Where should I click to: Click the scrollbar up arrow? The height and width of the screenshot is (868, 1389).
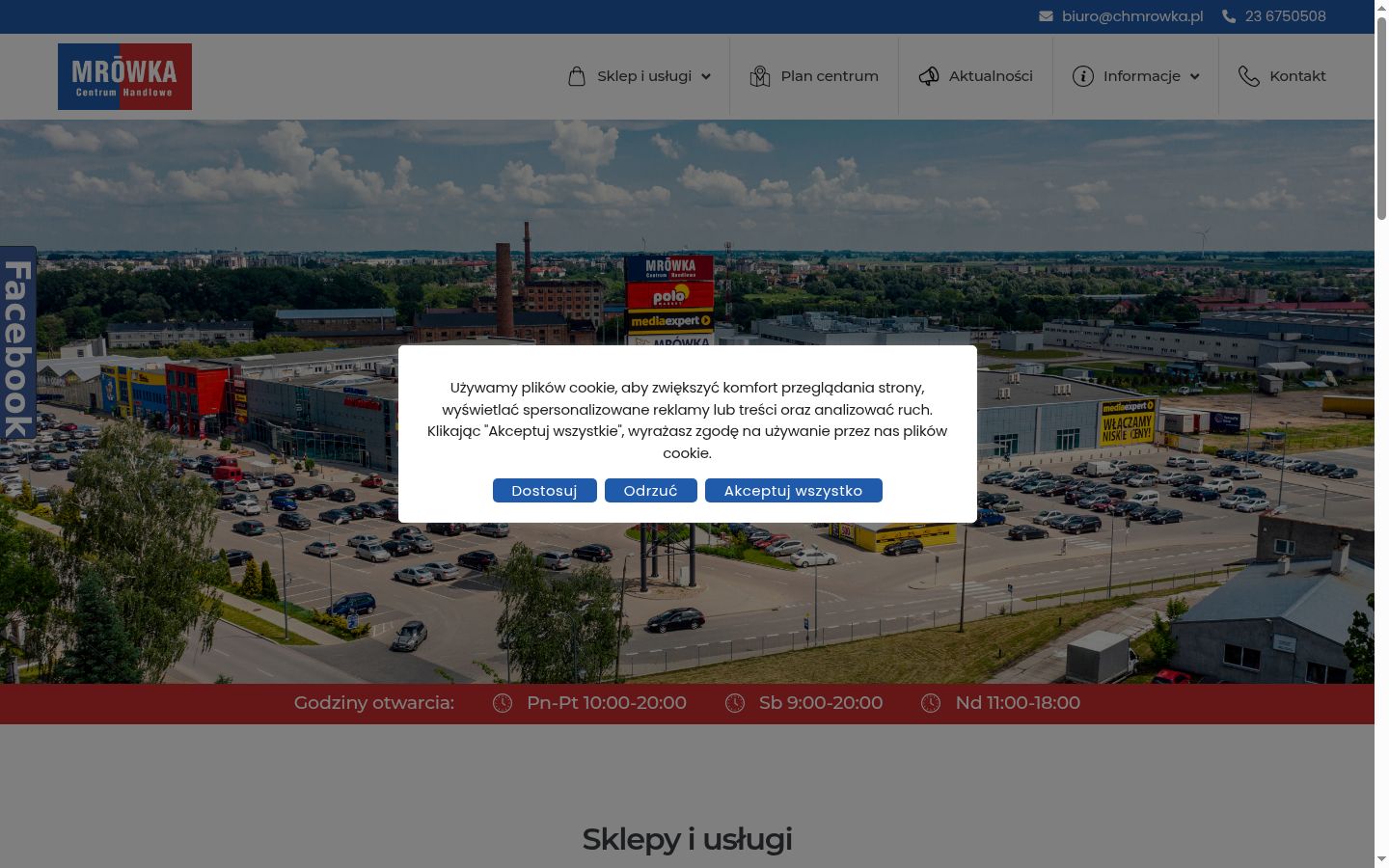[x=1381, y=8]
